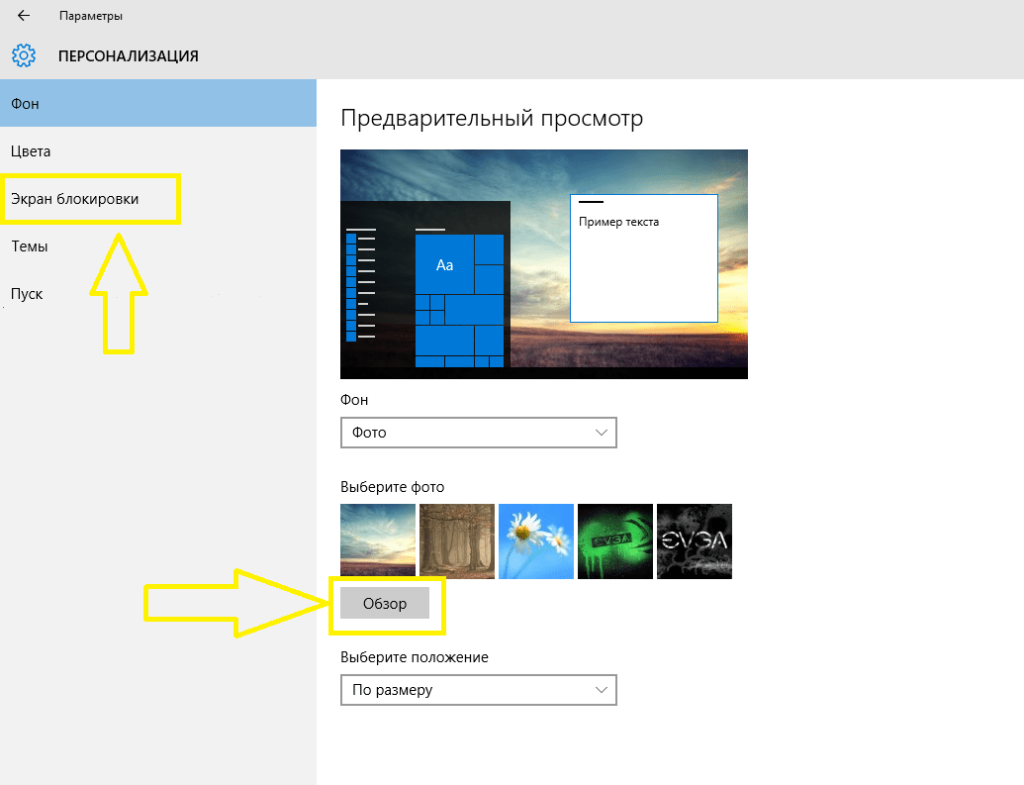The width and height of the screenshot is (1024, 785).
Task: Select the Фон sidebar item
Action: click(158, 103)
